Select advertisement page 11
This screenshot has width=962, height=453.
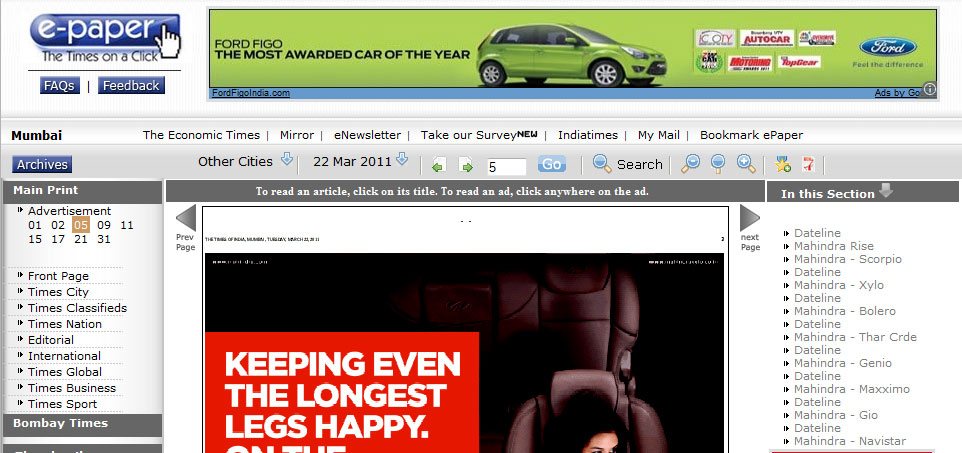tap(126, 225)
